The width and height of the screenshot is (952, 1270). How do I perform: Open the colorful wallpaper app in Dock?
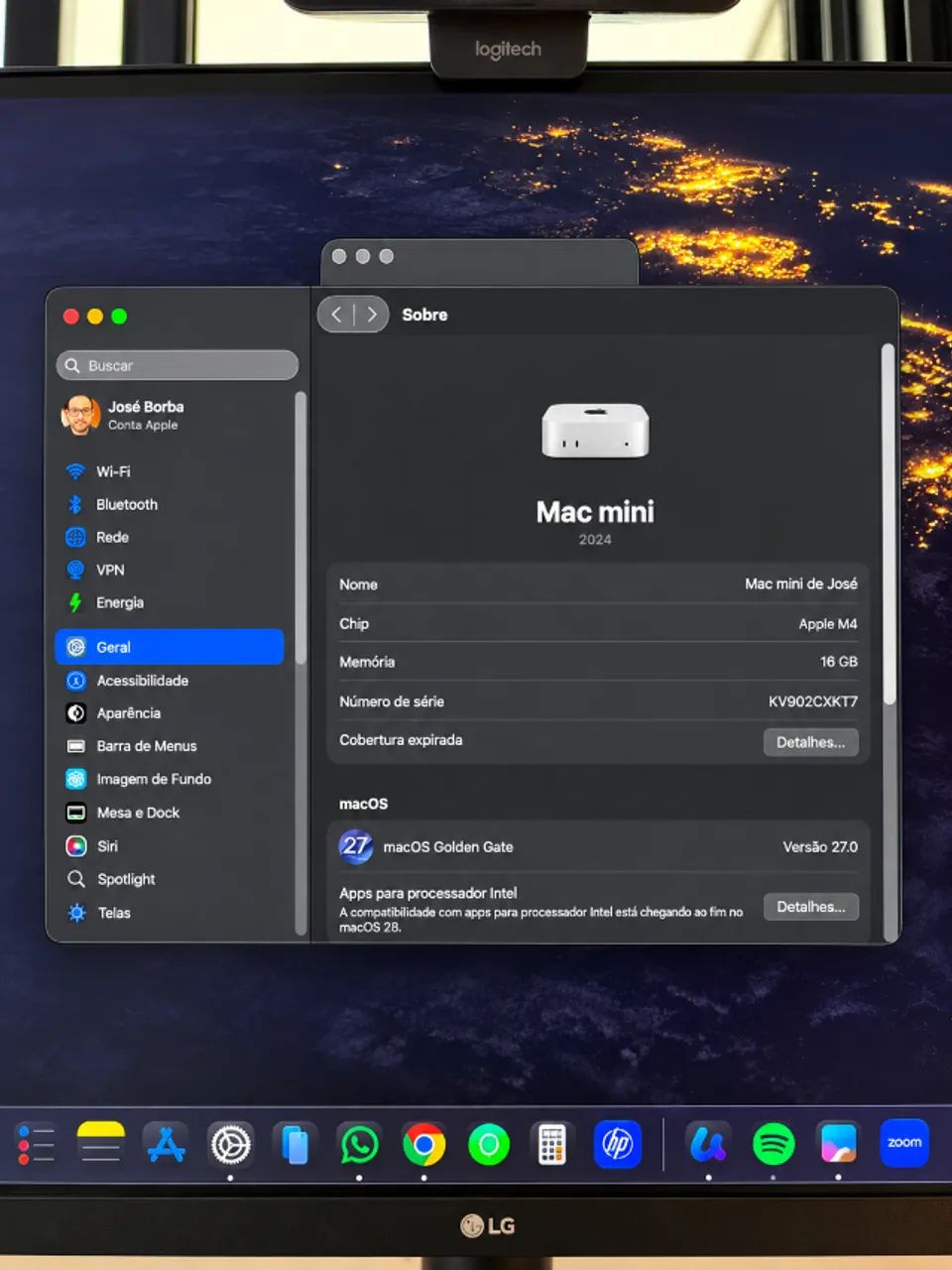tap(839, 1145)
